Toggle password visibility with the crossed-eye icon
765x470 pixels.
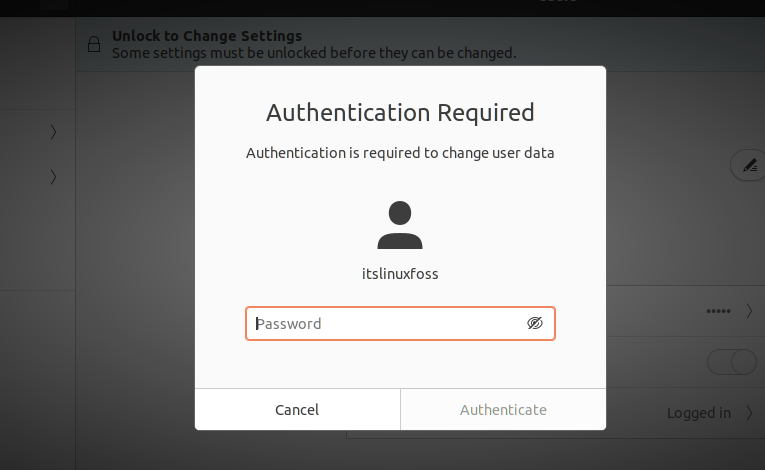[535, 323]
